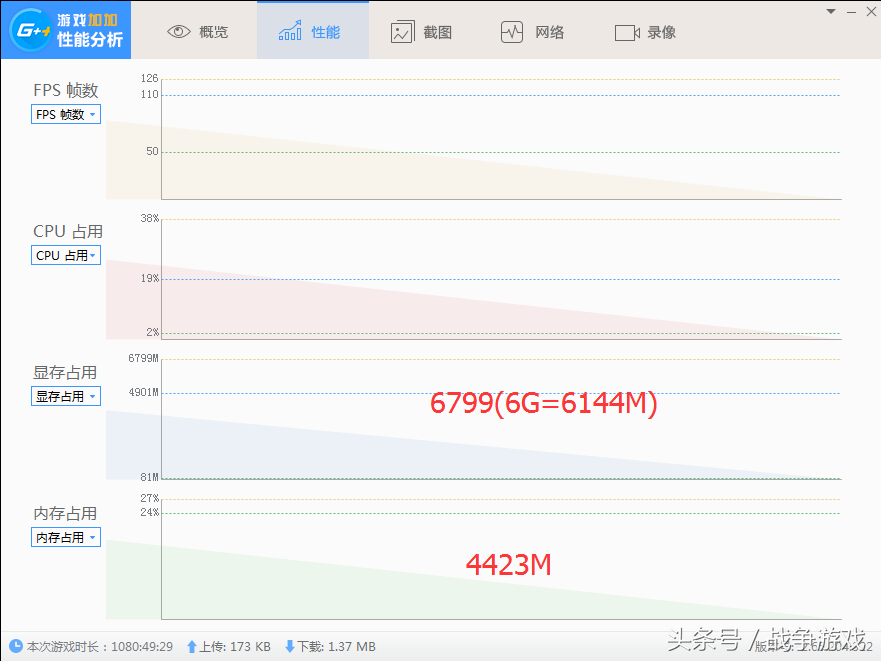
Task: Click inside the FPS chart area
Action: (500, 140)
